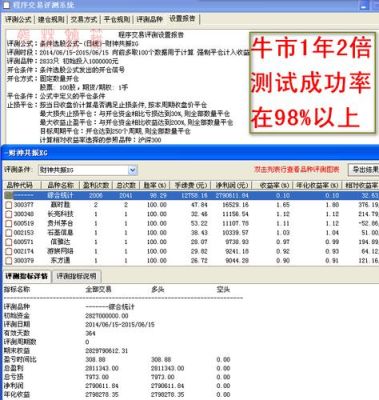Select the 交易方式 tab
Image resolution: width=379 pixels, height=400 pixels.
pyautogui.click(x=84, y=19)
